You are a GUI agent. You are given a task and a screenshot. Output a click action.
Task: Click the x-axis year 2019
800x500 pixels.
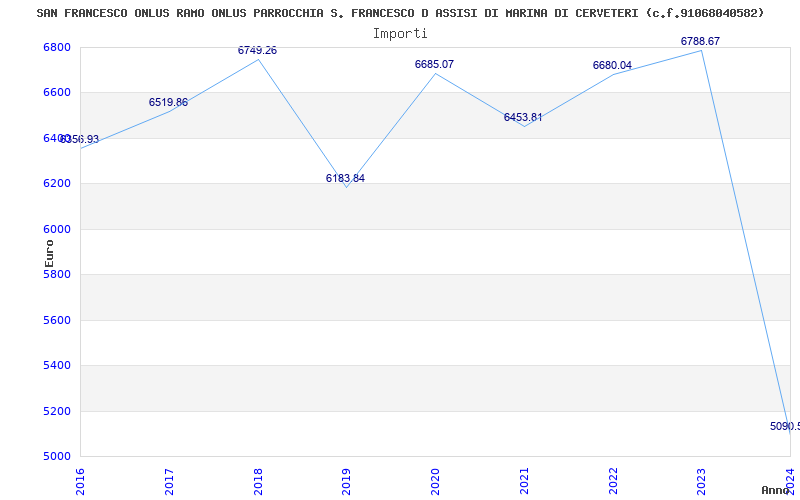347,481
